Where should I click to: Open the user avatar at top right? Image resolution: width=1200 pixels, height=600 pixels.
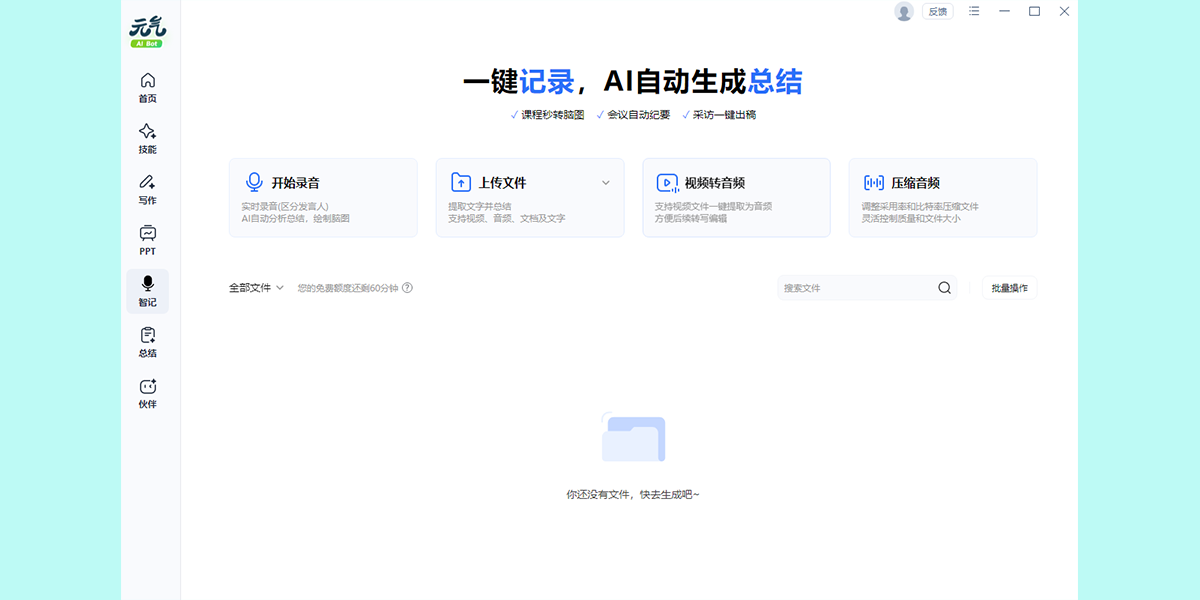(x=905, y=11)
